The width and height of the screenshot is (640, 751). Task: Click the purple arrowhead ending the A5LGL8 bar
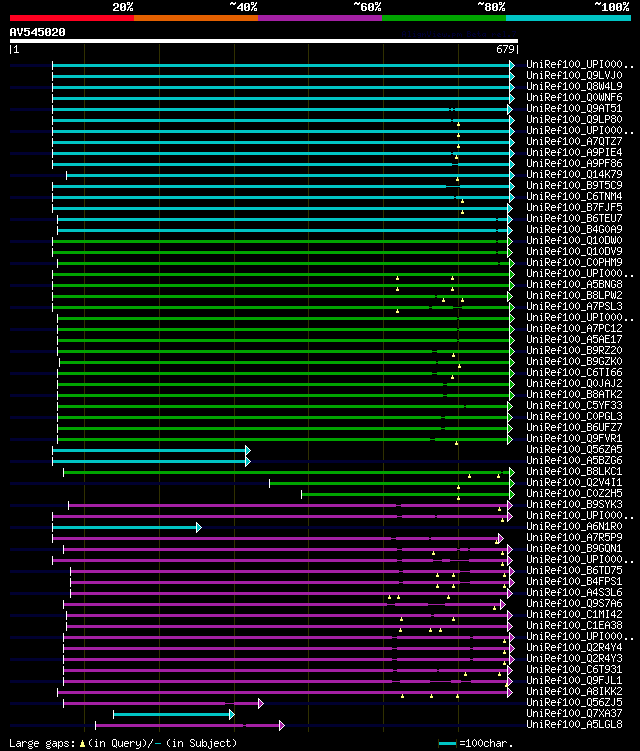[282, 726]
